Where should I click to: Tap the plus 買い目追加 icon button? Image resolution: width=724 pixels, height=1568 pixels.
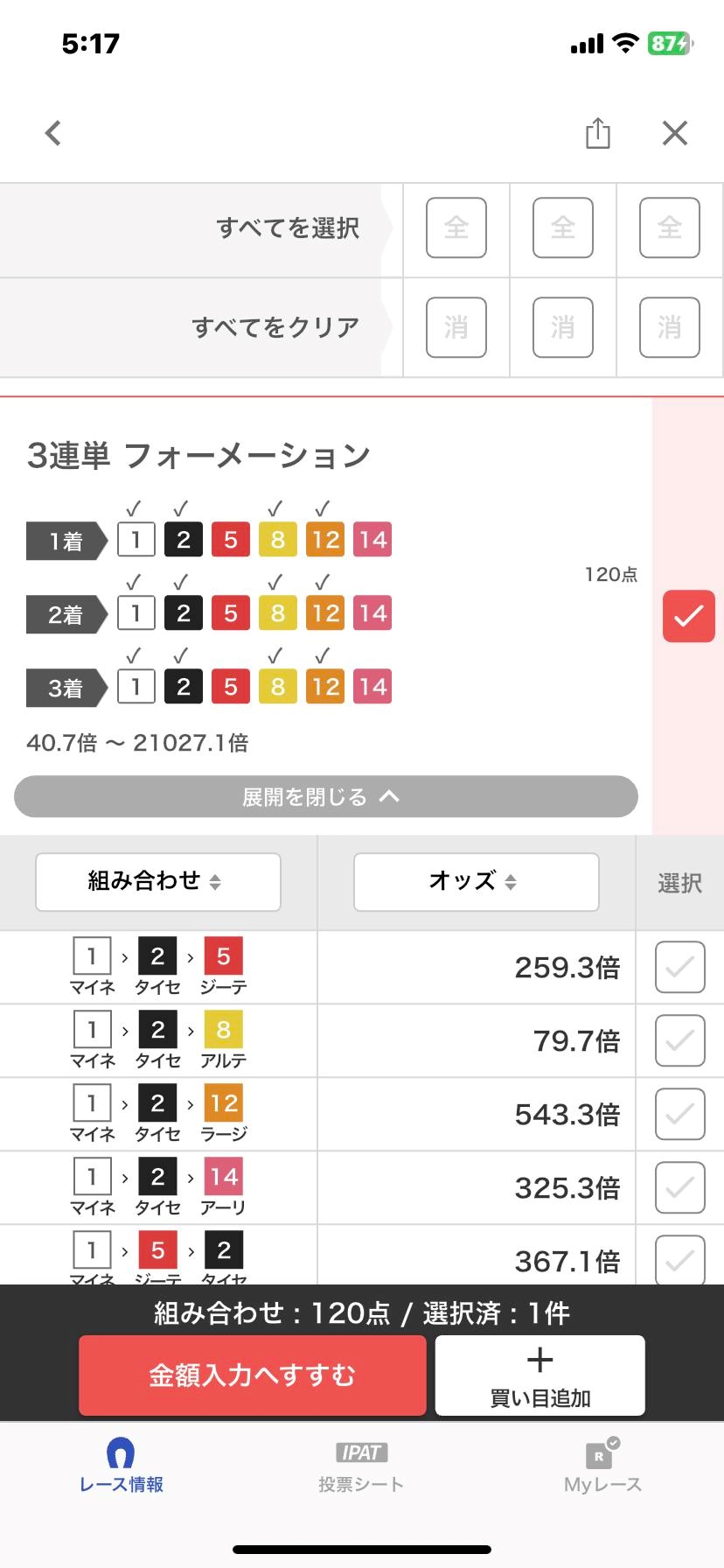point(540,1375)
